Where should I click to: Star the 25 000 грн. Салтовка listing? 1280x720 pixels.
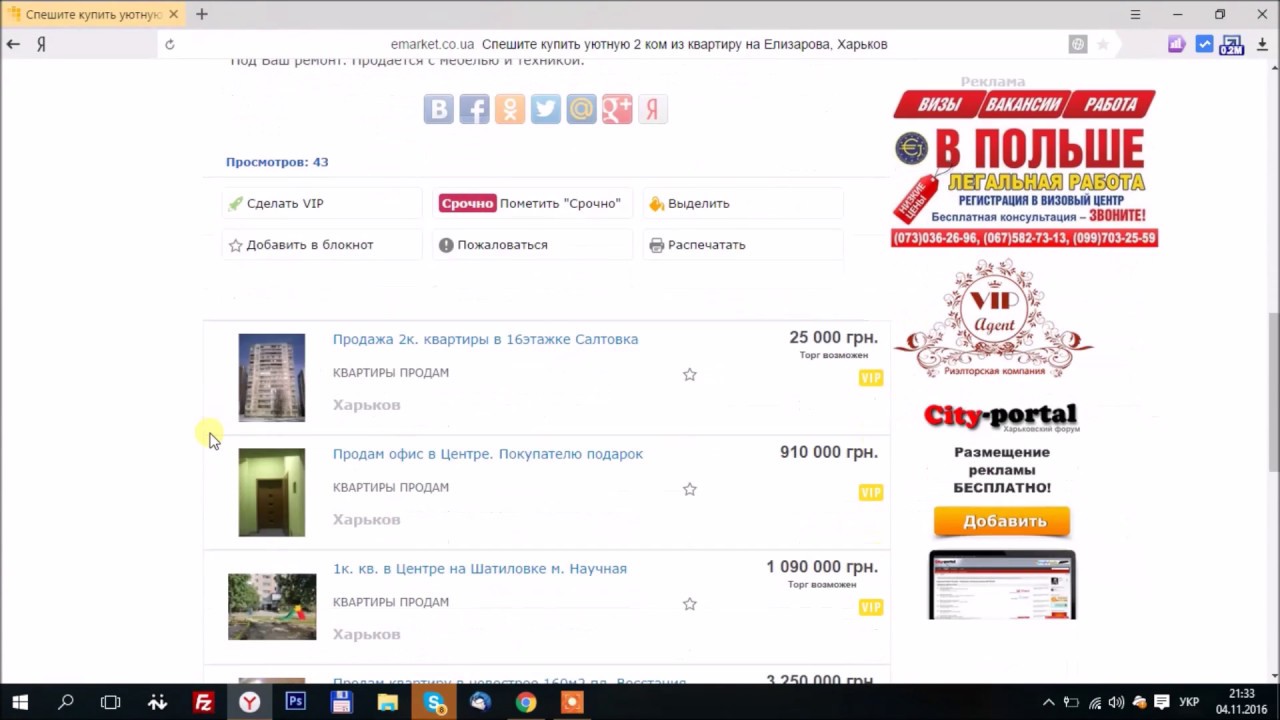pos(689,375)
